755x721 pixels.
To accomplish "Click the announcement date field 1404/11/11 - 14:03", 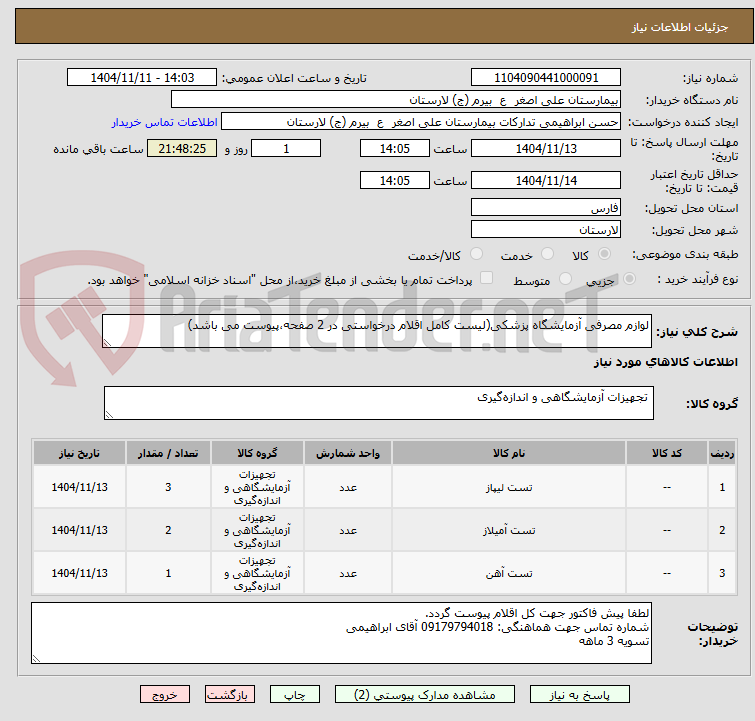I will (142, 78).
